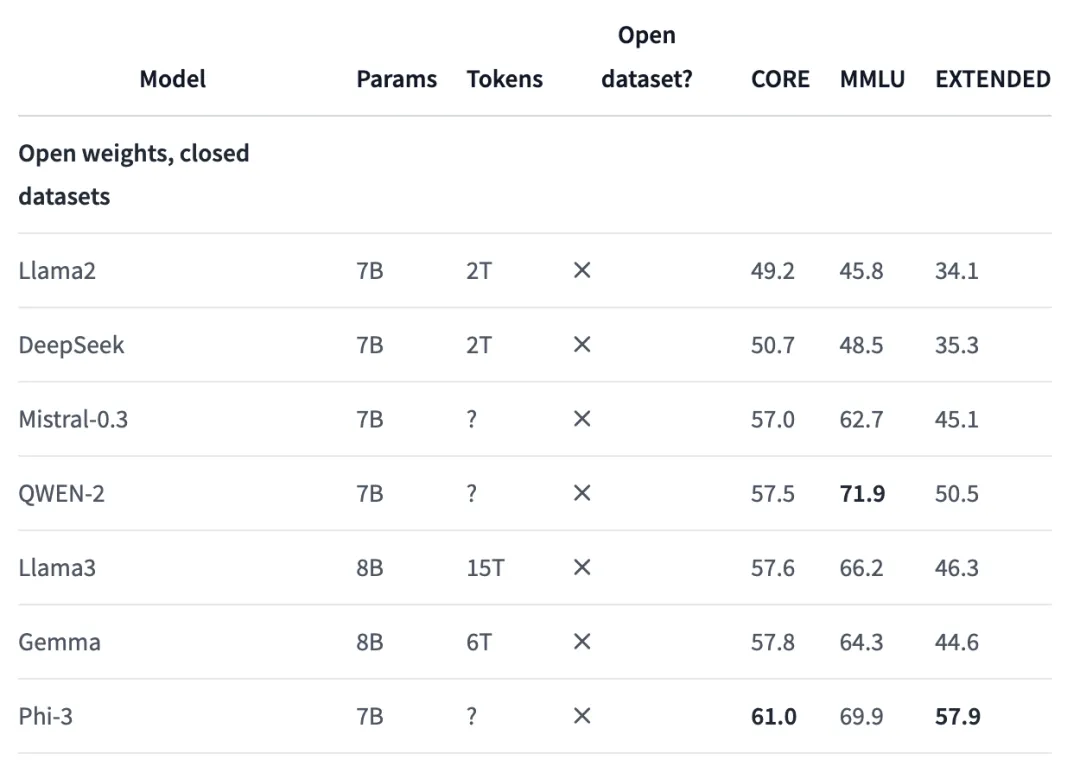
Task: Click the bold 71.9 MMLU score for QWEN-2
Action: tap(862, 493)
